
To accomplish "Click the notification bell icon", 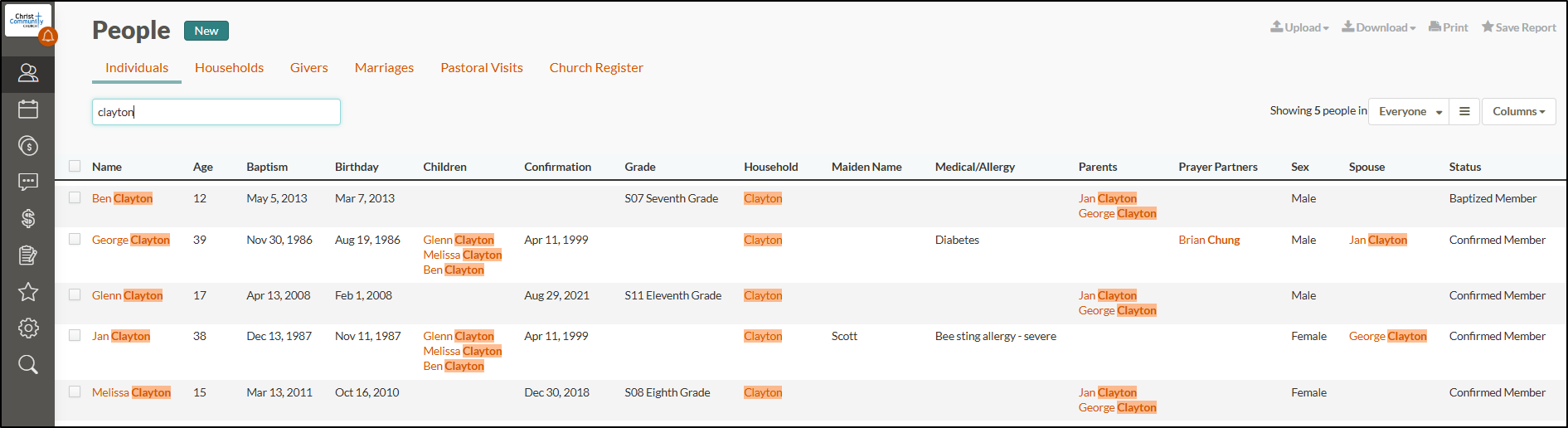I will pos(48,36).
